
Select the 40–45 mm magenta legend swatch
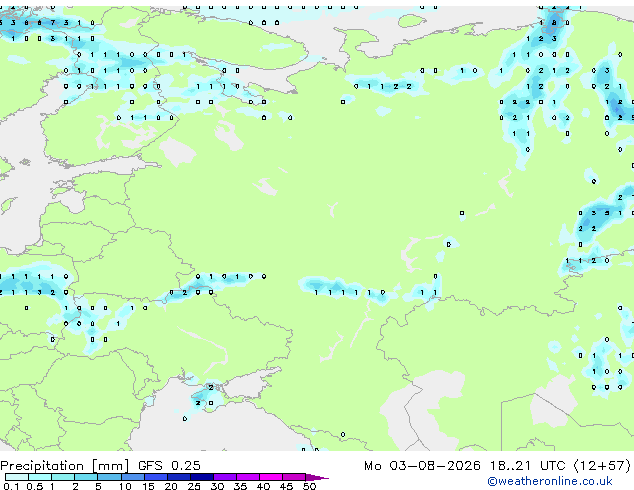271,477
